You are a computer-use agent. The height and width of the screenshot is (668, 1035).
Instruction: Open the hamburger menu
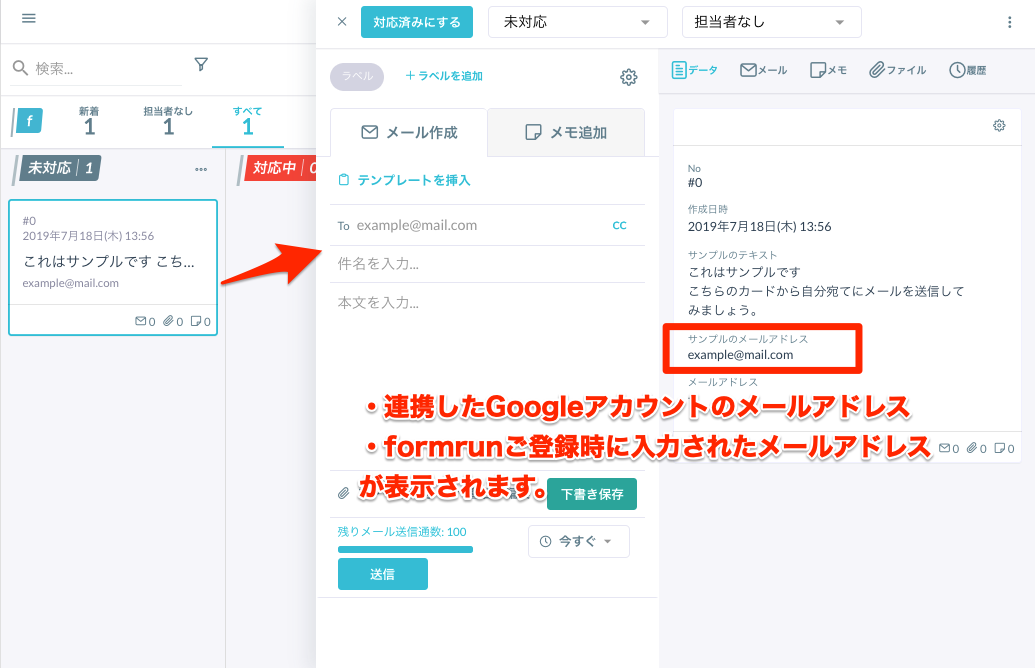coord(28,19)
